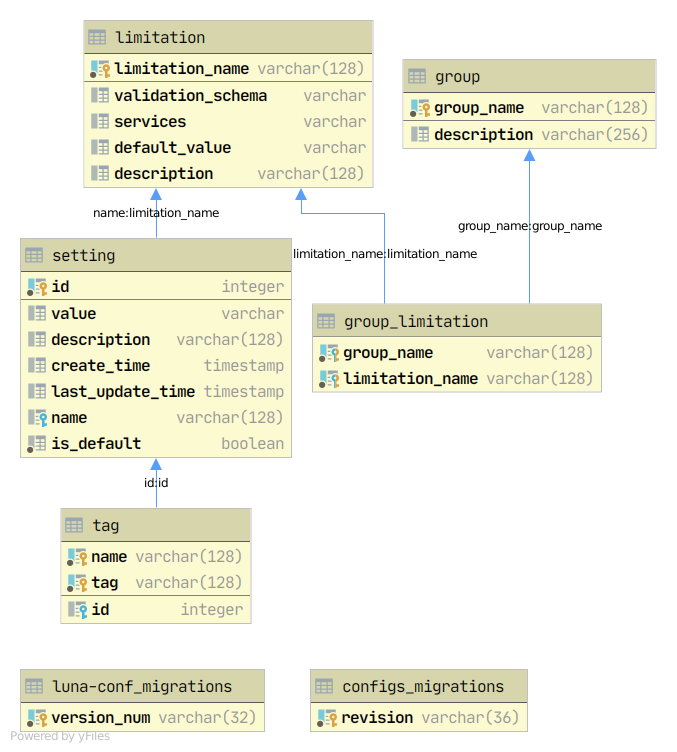677x752 pixels.
Task: Select the luna-conf_migrations table title
Action: tap(141, 687)
